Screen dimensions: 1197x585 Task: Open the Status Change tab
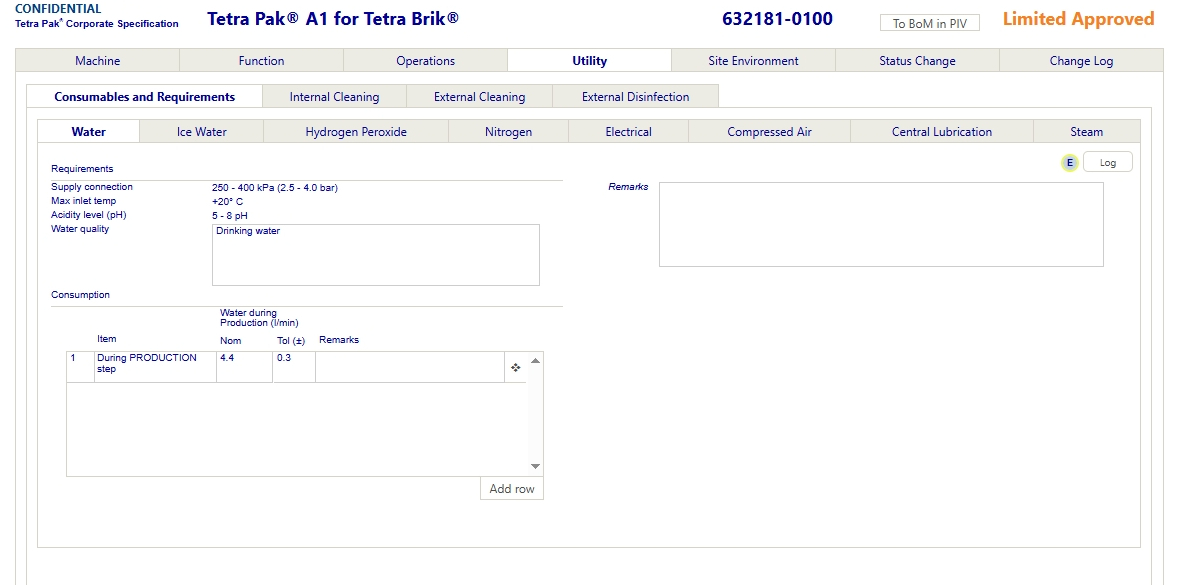tap(917, 61)
